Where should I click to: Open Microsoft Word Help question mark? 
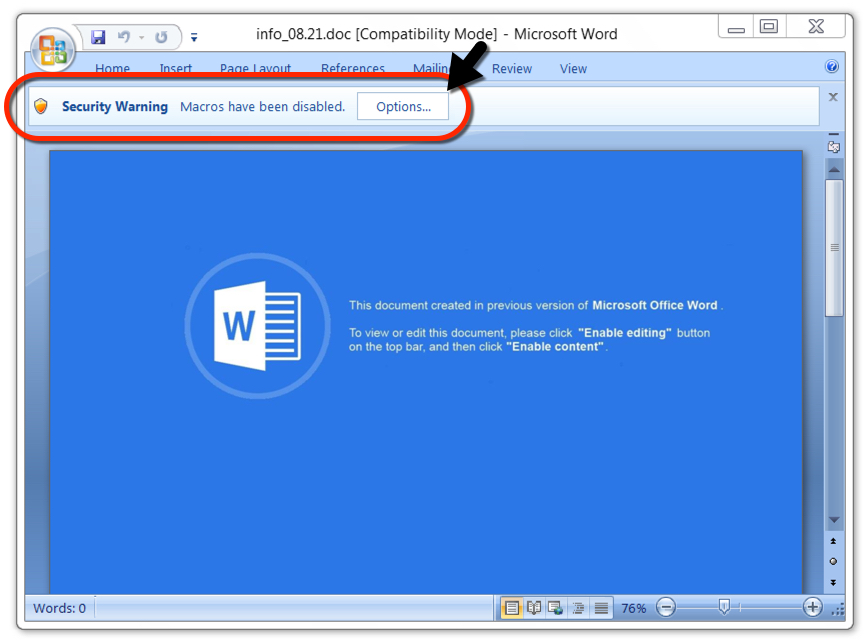pos(832,67)
